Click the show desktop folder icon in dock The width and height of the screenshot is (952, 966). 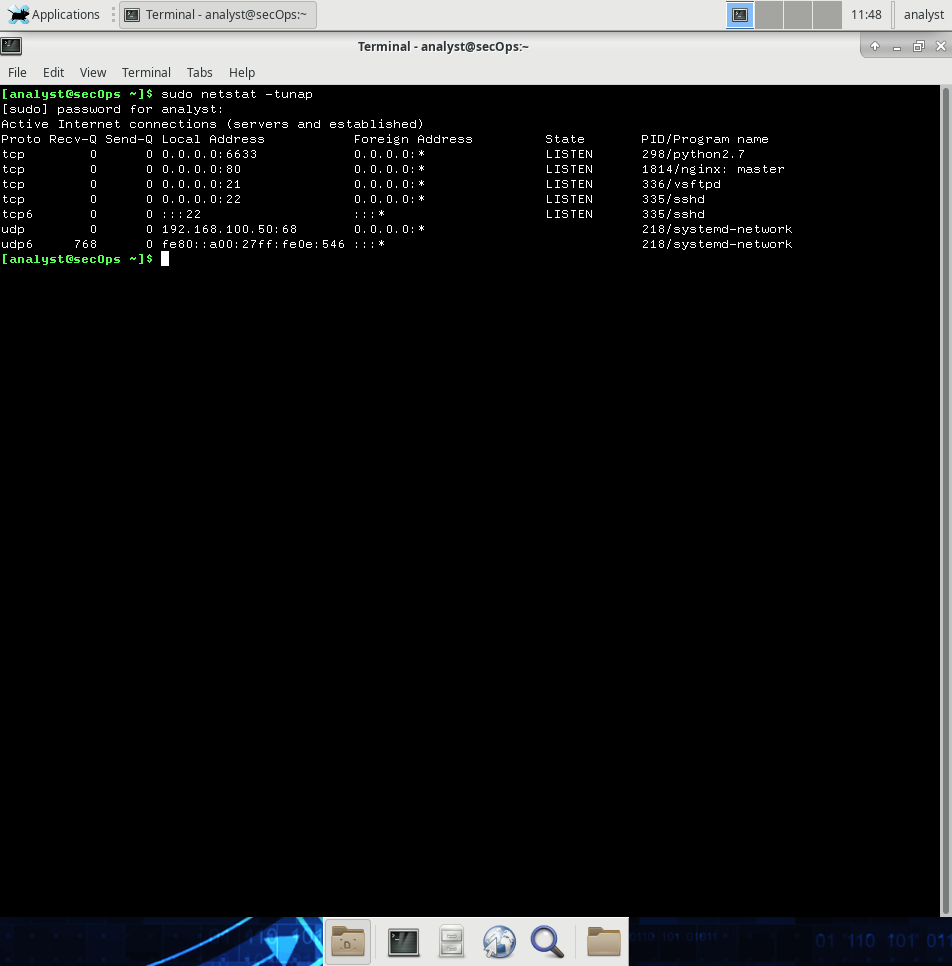click(348, 942)
